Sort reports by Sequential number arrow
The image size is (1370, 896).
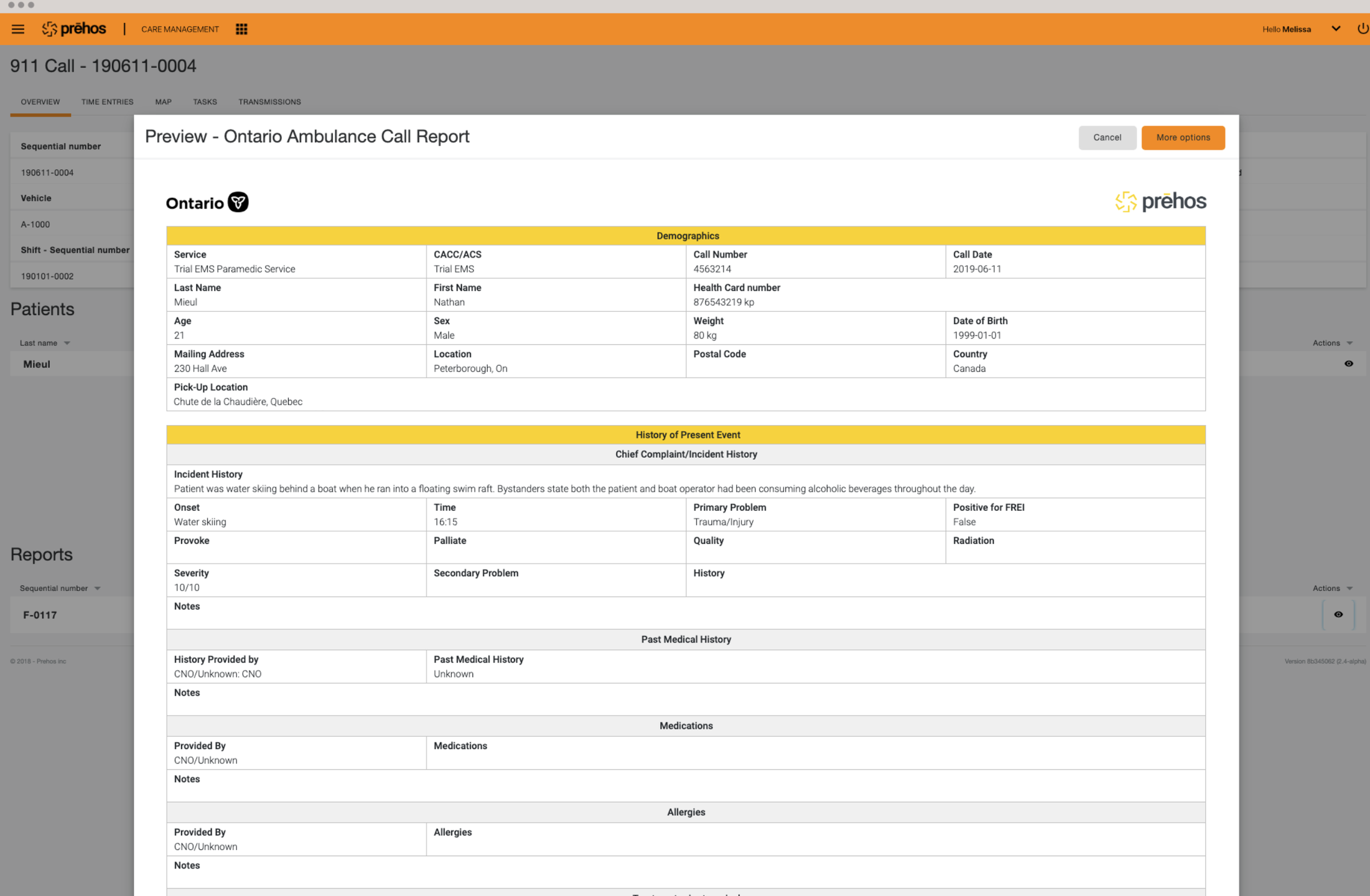[98, 589]
